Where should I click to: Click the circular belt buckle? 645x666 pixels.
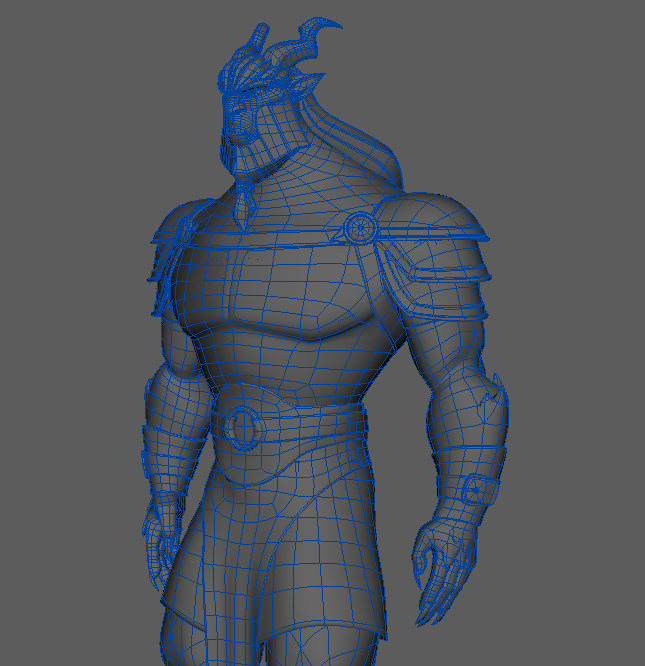242,428
